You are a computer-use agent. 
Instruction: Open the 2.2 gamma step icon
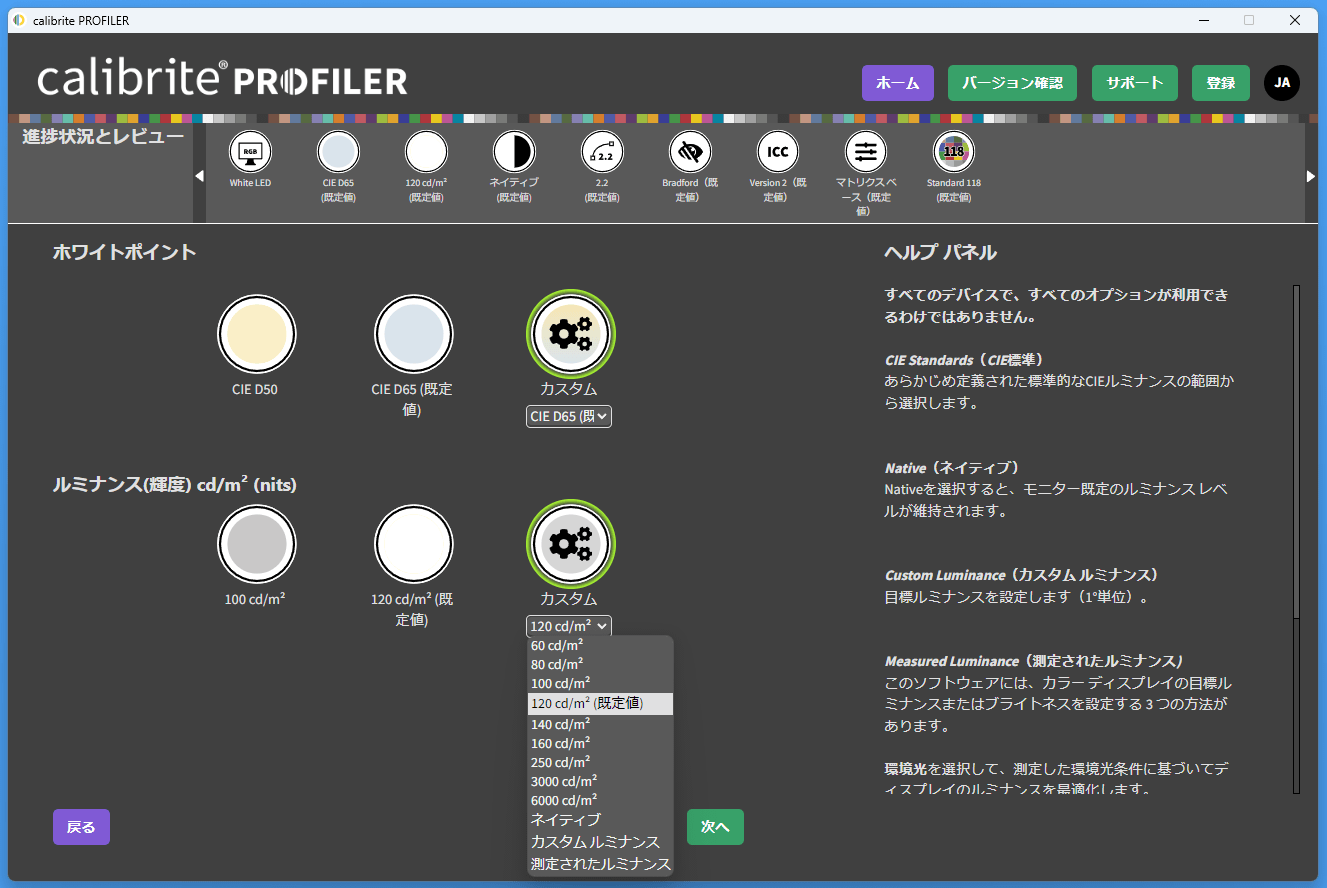(602, 152)
